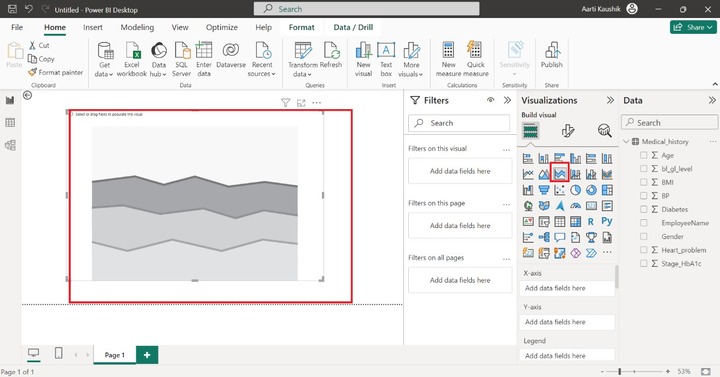Open the Modeling ribbon tab

click(x=137, y=28)
